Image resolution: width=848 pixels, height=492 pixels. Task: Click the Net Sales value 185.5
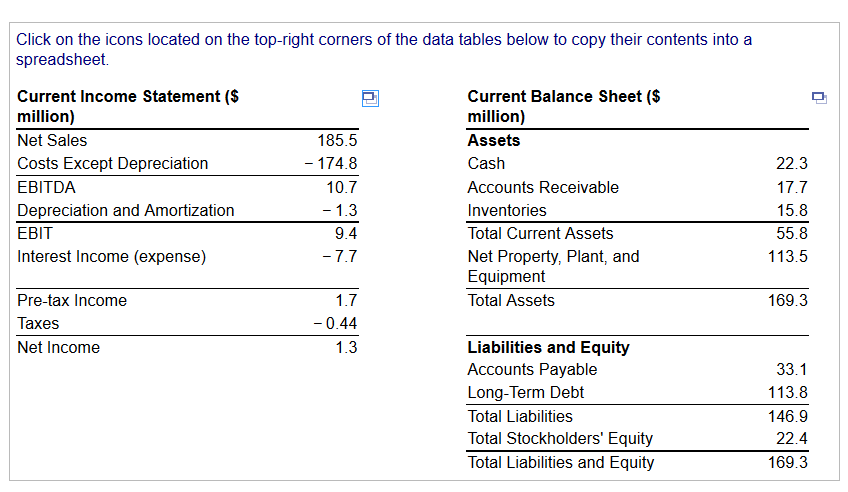337,141
